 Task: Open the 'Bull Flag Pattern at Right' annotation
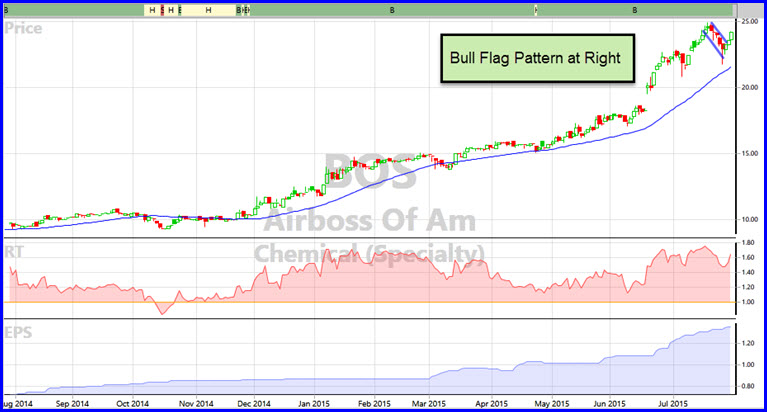538,58
